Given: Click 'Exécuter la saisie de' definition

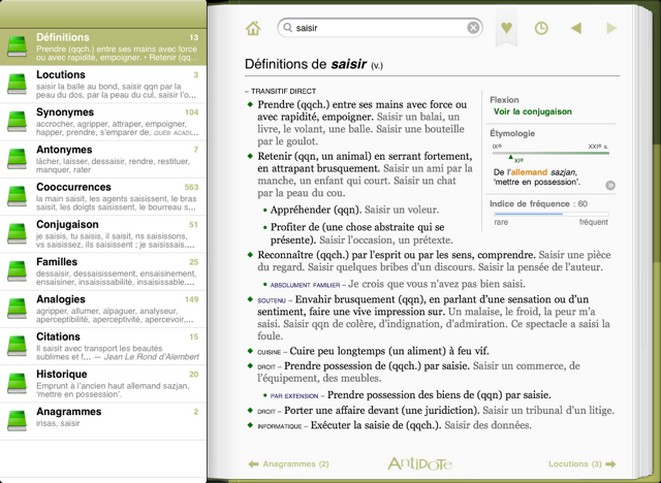Looking at the screenshot, I should [376, 425].
